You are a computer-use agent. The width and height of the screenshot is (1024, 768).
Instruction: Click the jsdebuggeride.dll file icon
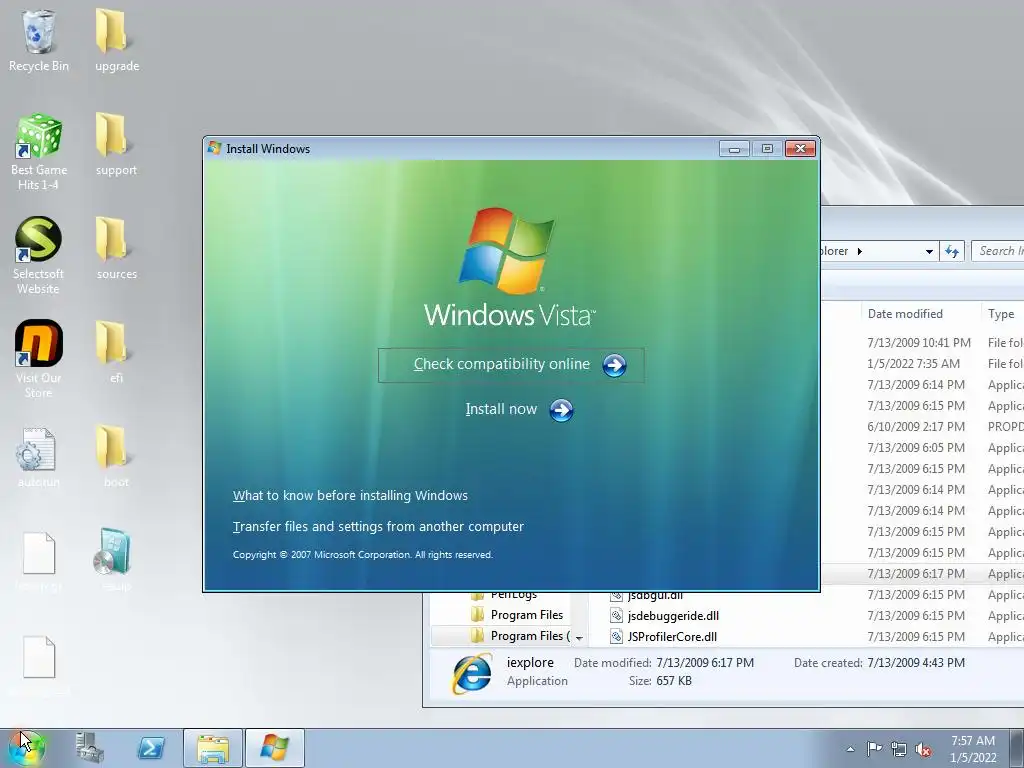pos(616,615)
